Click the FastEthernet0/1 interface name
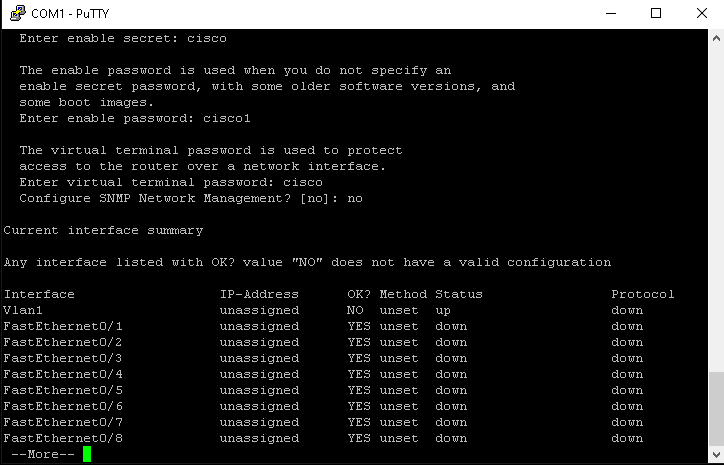724x465 pixels. [x=63, y=326]
